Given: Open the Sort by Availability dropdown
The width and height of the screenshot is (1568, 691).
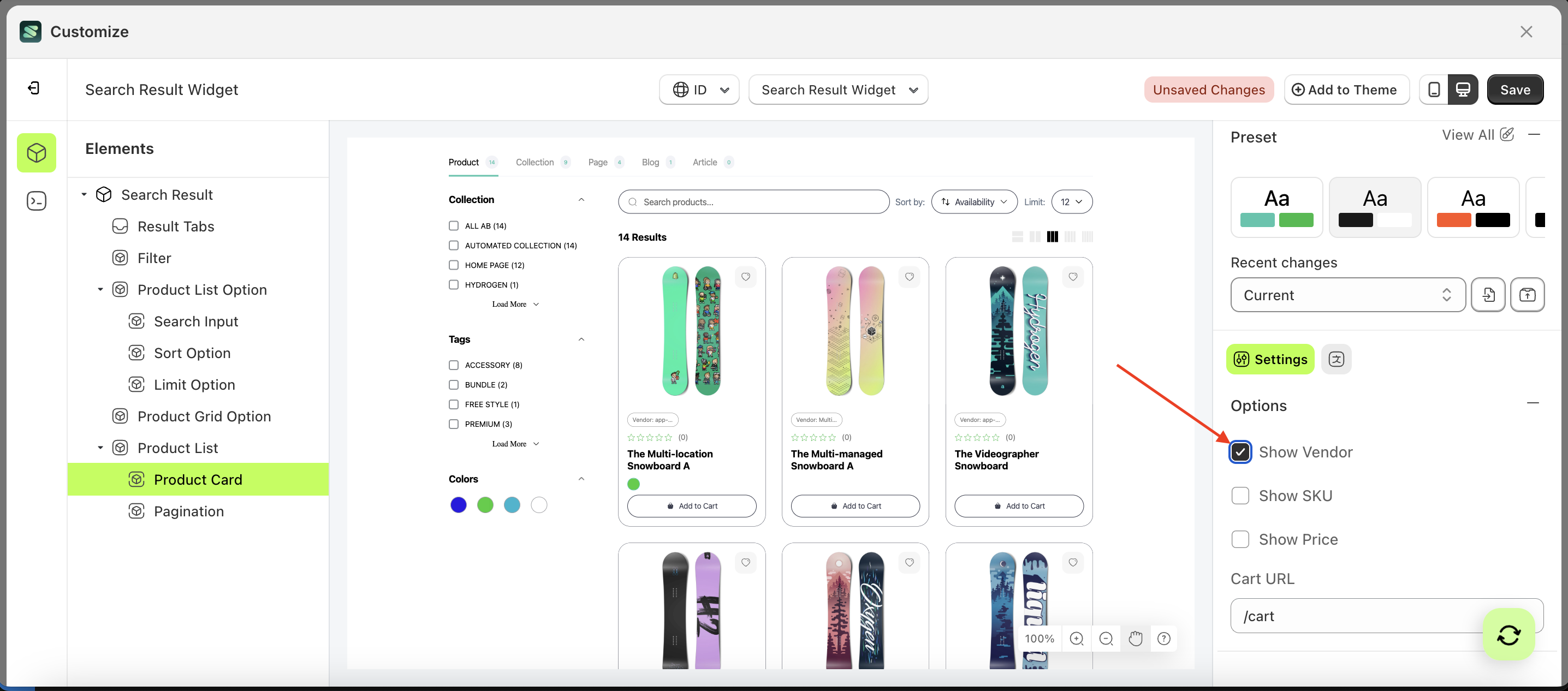Looking at the screenshot, I should click(x=973, y=201).
